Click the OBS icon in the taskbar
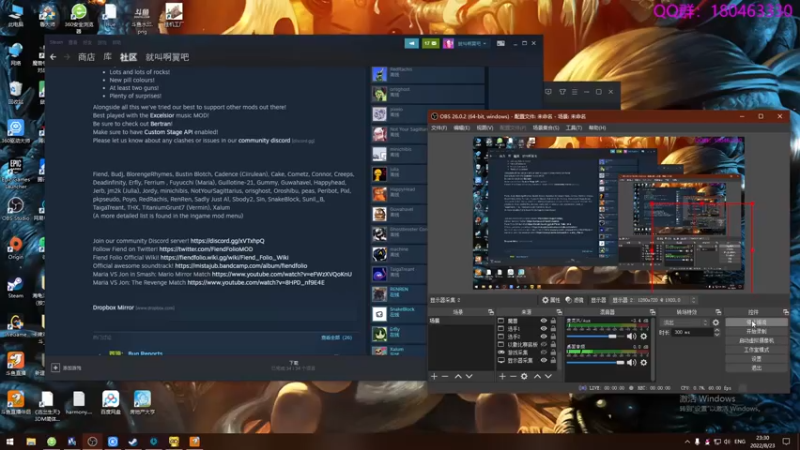Viewport: 800px width, 450px height. tap(92, 441)
